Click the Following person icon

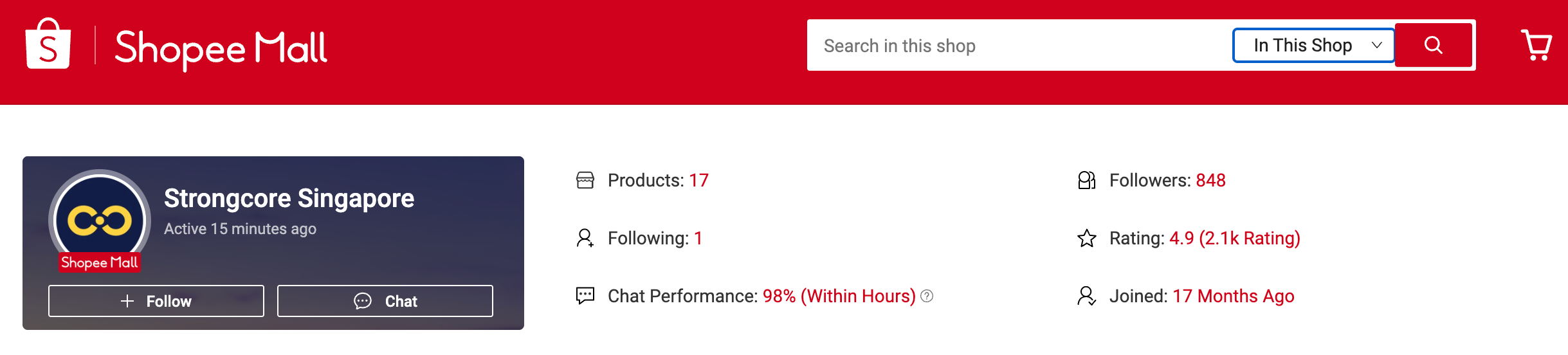(585, 238)
